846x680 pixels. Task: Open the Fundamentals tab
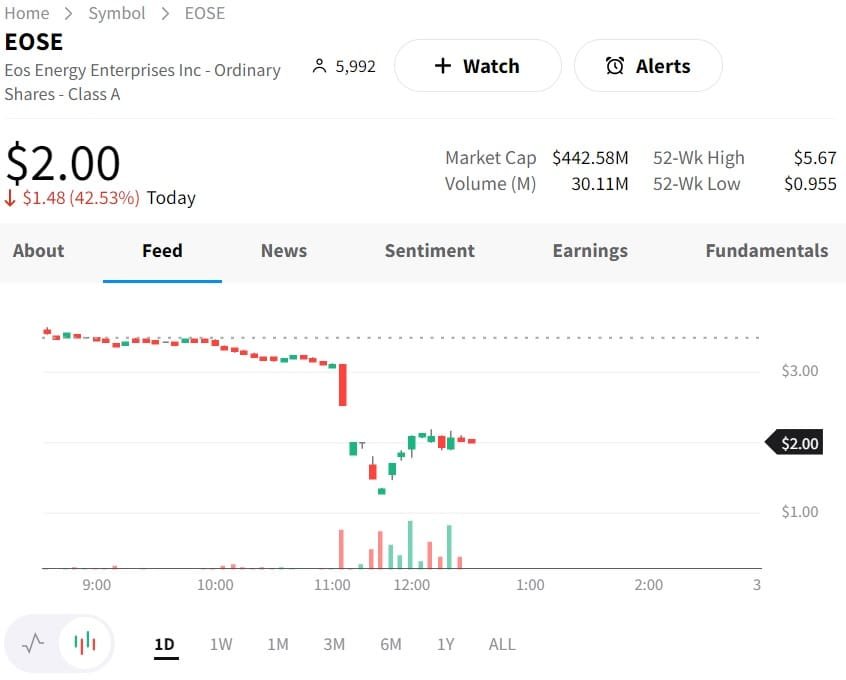click(766, 251)
